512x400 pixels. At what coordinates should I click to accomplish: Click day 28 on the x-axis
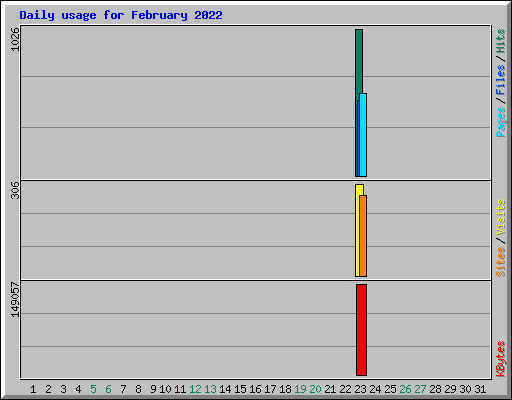[435, 389]
